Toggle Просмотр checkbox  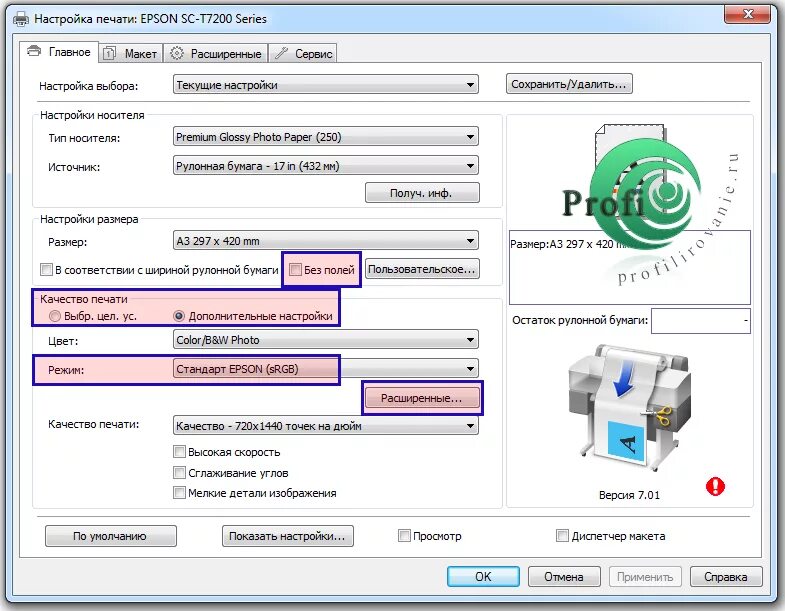click(404, 536)
